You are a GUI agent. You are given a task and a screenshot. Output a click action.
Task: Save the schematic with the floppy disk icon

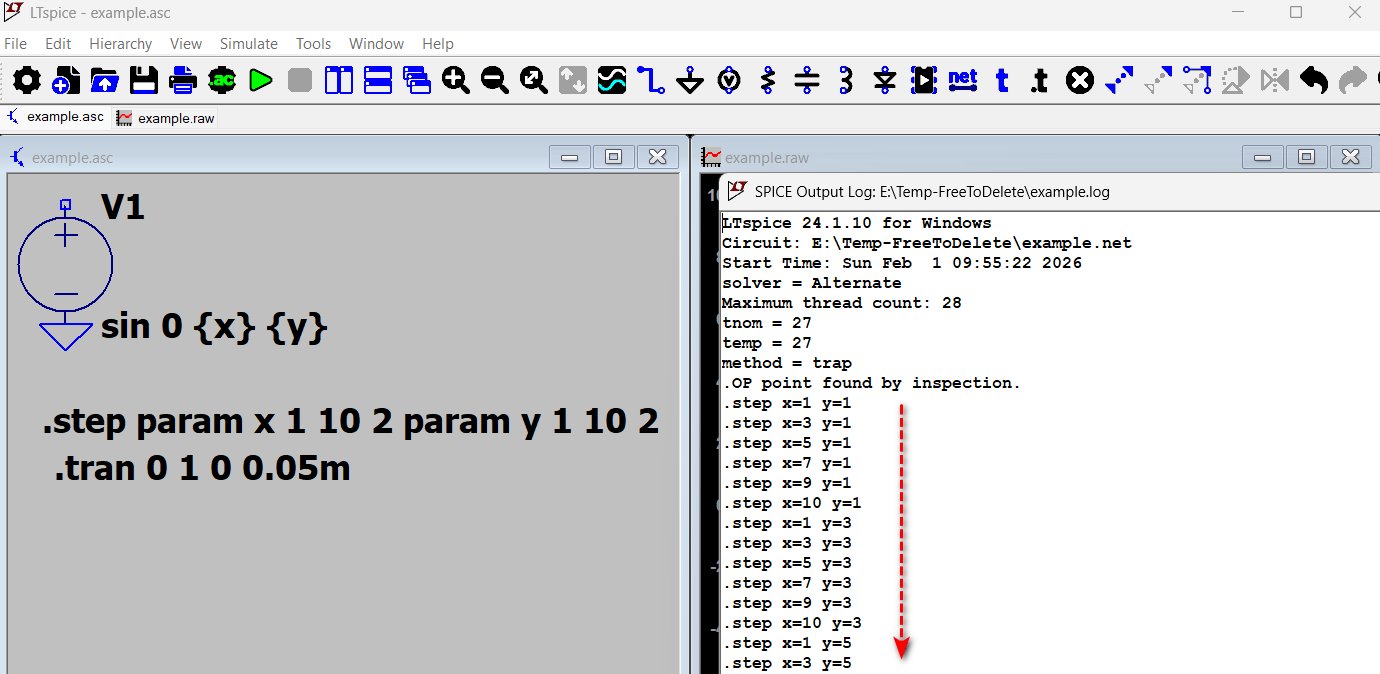(144, 81)
